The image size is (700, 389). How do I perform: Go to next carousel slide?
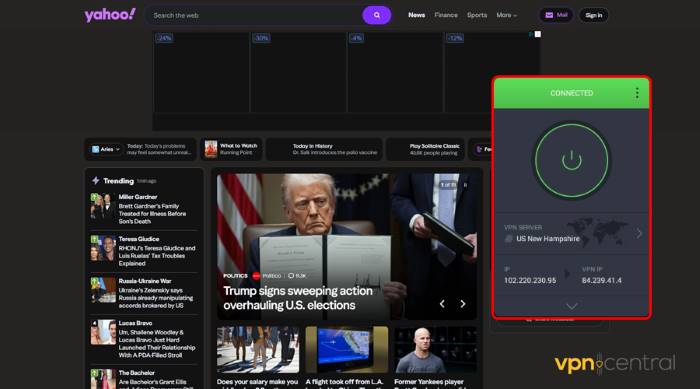click(x=462, y=304)
